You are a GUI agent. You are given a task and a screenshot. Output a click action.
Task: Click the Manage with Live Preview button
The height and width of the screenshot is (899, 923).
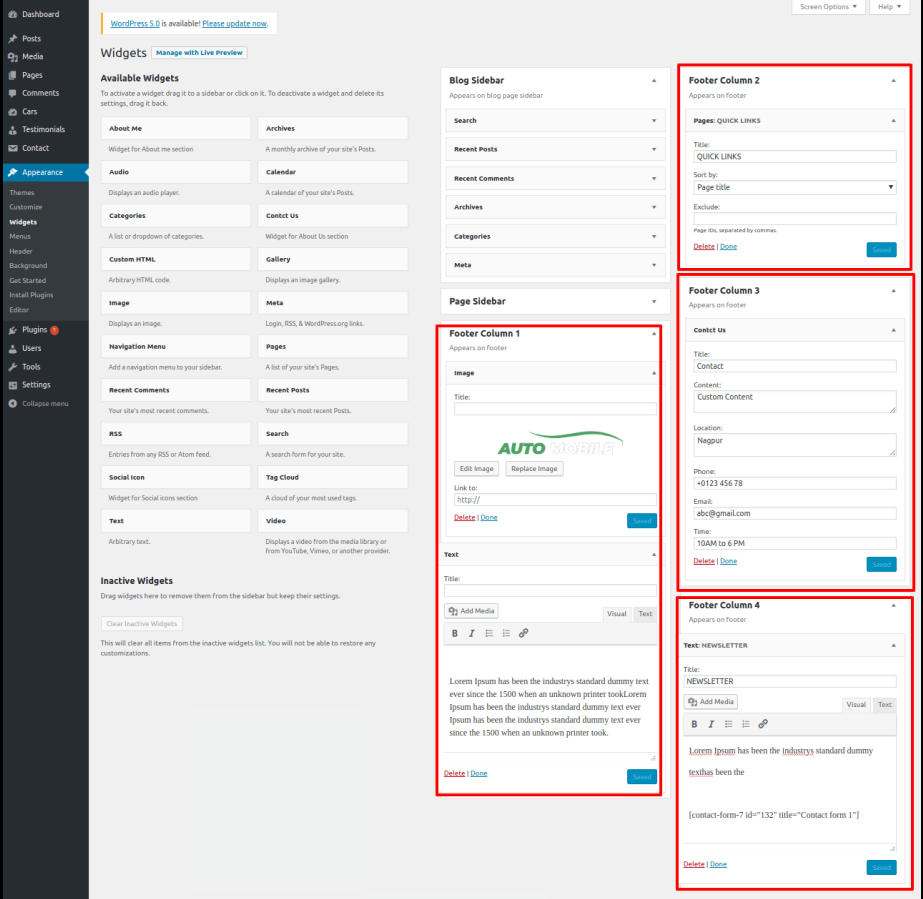[x=200, y=52]
